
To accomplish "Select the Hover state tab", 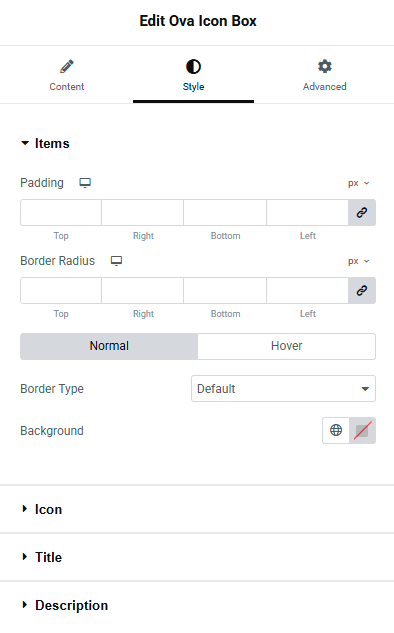I will tap(287, 346).
